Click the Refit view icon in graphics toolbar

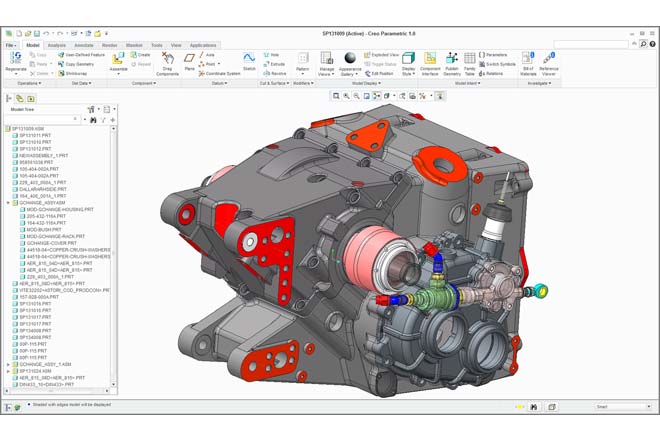pos(336,96)
